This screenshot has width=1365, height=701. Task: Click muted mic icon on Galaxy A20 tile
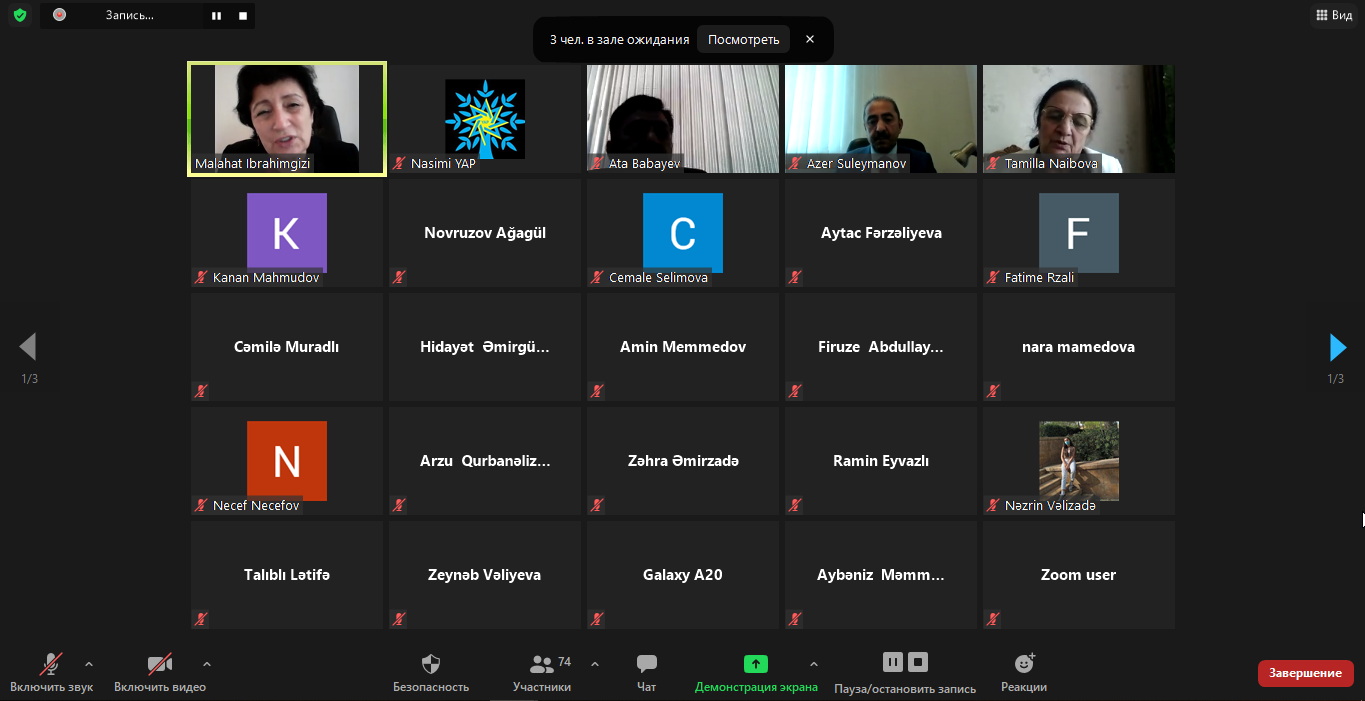click(x=598, y=619)
